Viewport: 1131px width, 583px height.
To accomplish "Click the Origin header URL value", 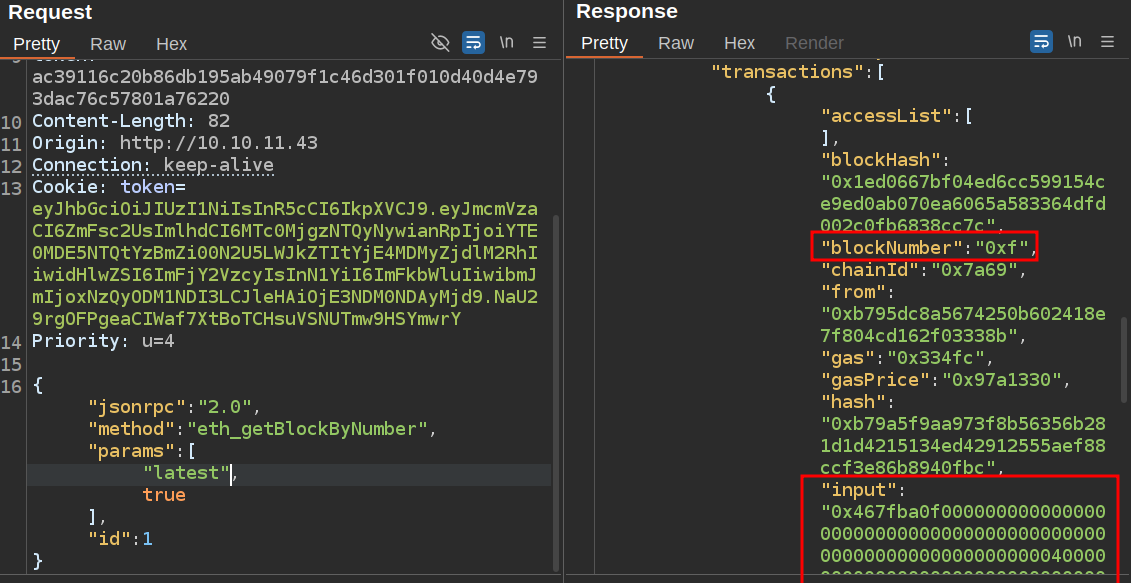I will point(218,143).
